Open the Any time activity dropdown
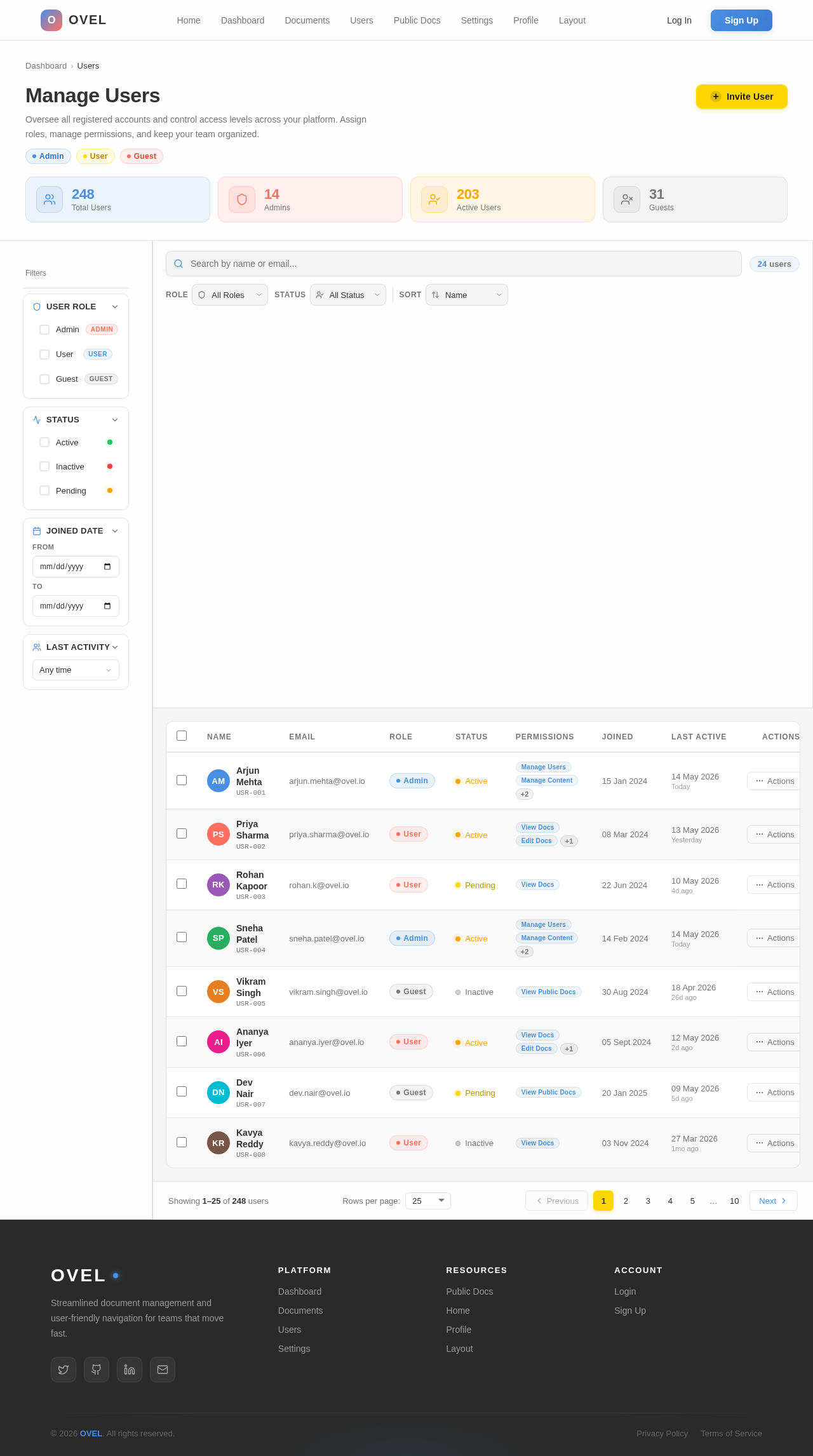The image size is (813, 1456). tap(76, 670)
